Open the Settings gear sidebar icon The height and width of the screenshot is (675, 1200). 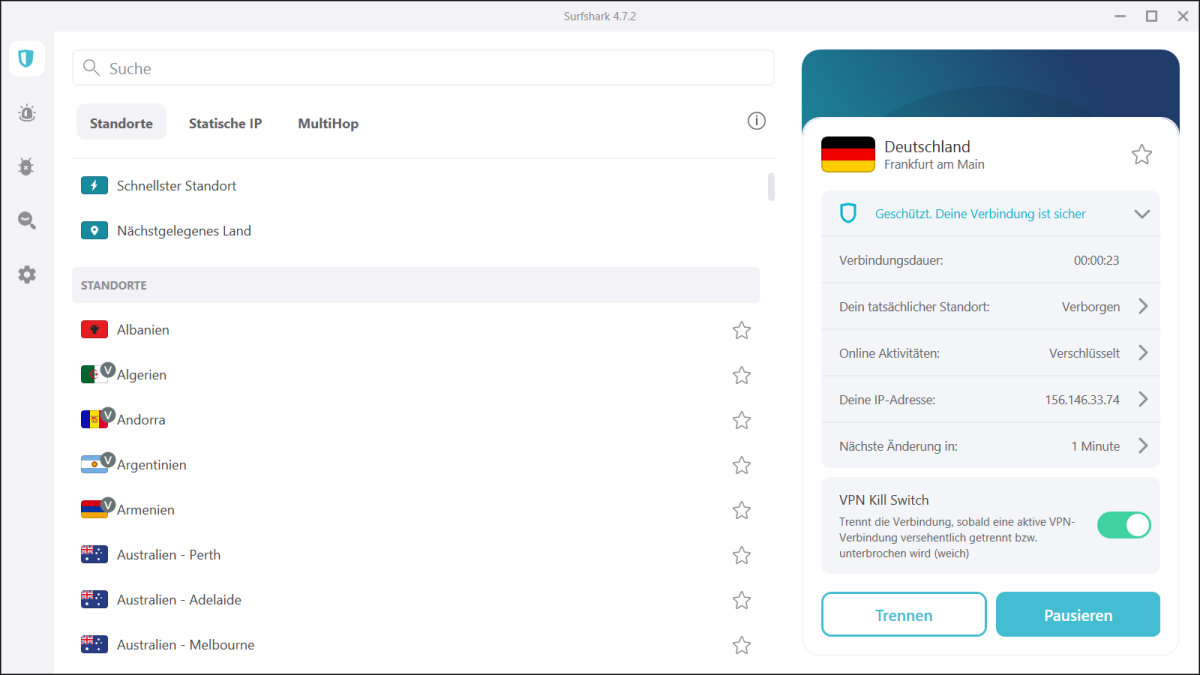(27, 274)
